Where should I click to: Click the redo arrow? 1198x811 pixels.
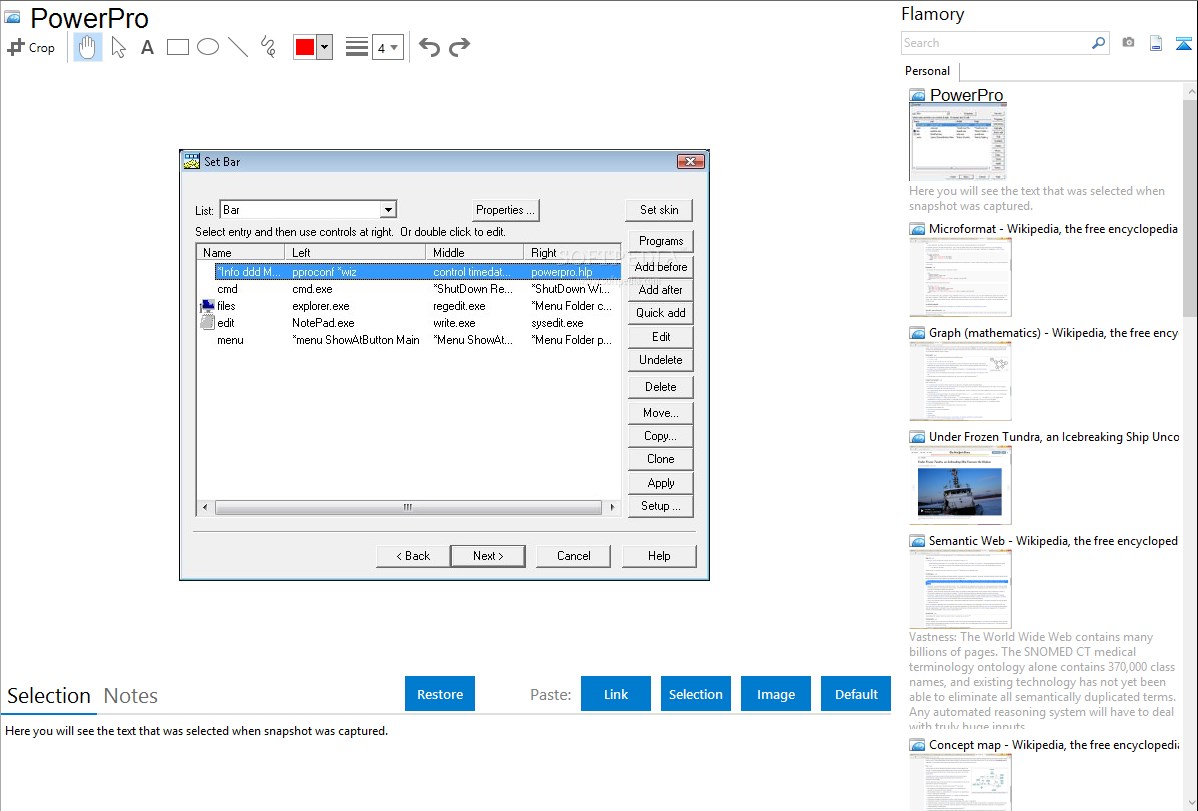point(459,47)
